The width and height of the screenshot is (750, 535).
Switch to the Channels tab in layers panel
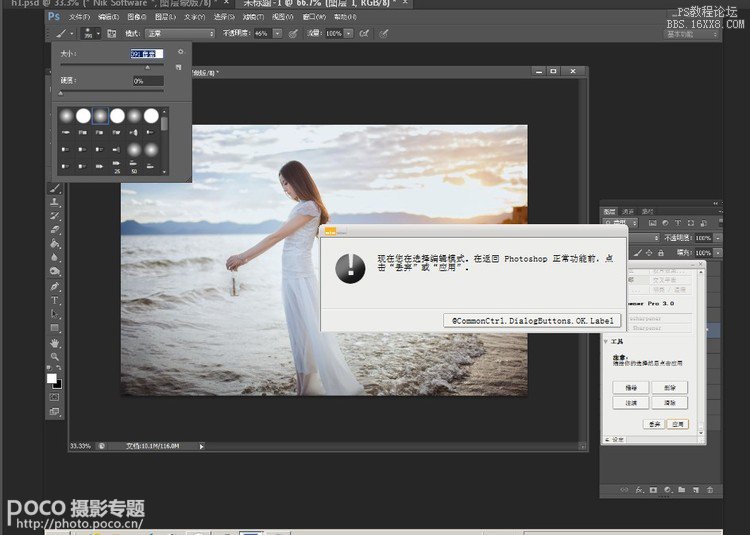628,211
